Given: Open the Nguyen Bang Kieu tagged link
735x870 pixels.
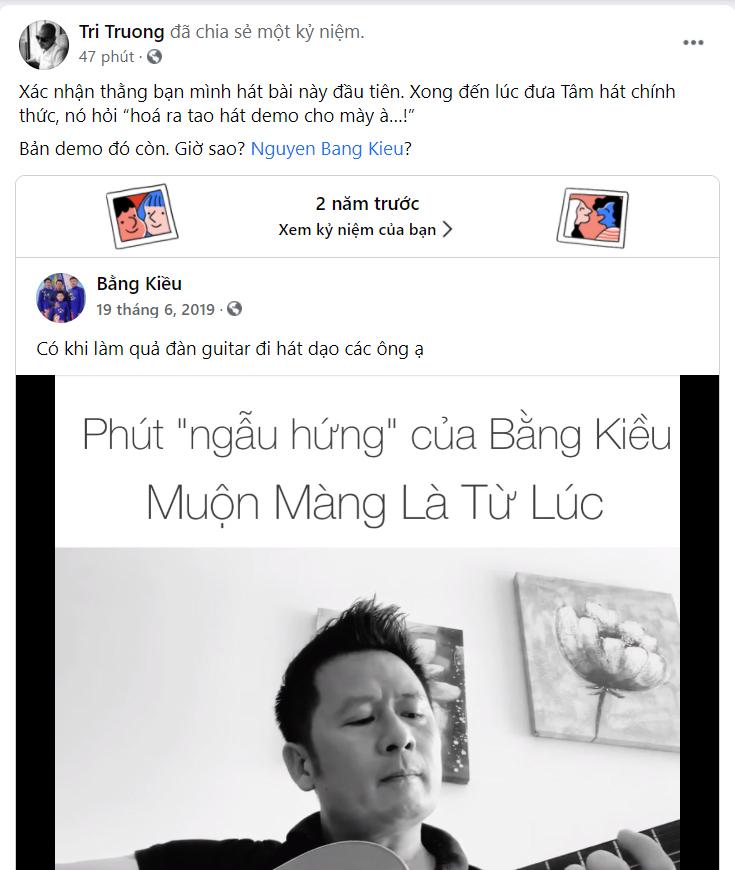Looking at the screenshot, I should coord(327,149).
